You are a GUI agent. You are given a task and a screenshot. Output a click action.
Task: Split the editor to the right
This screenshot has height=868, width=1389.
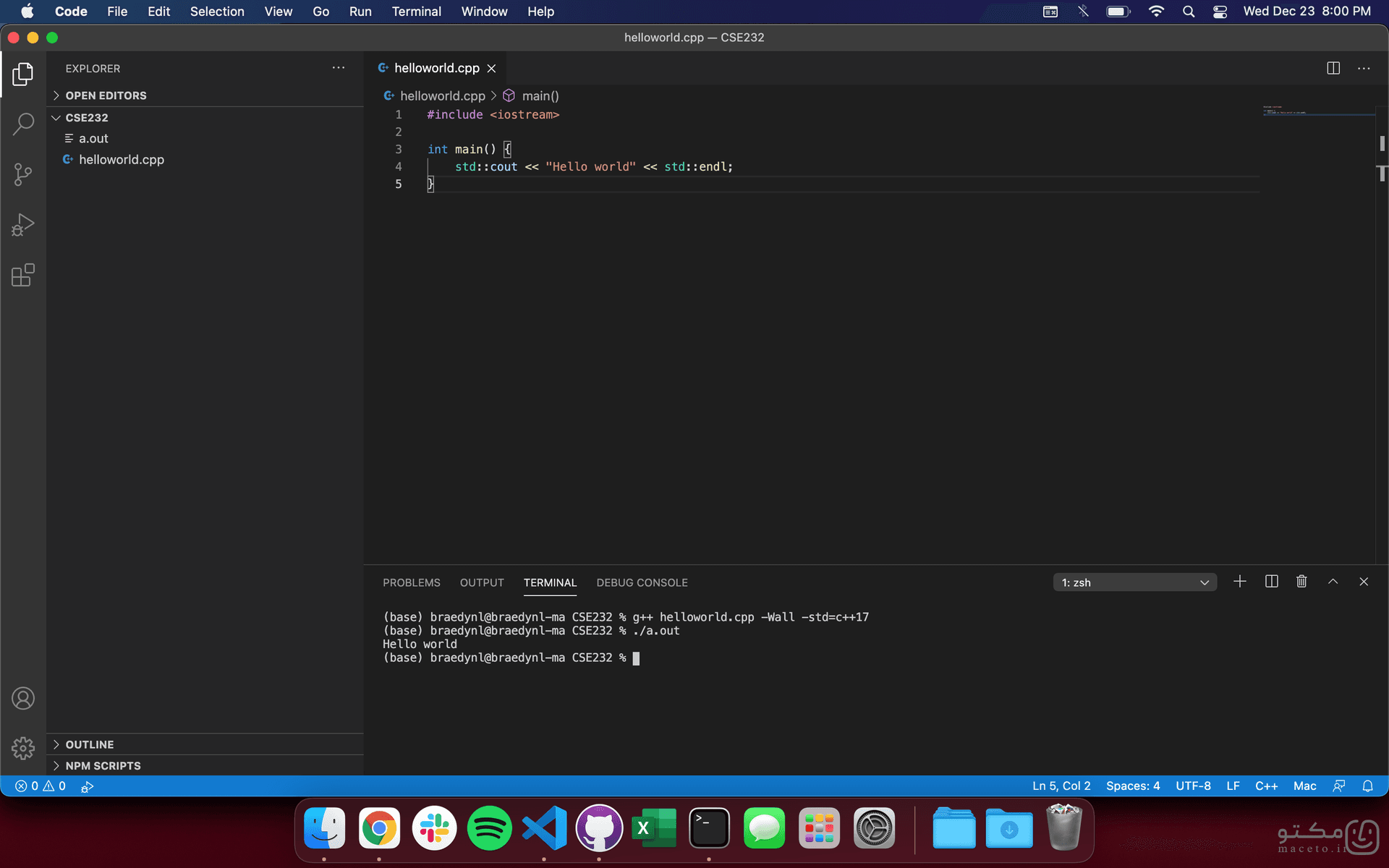click(1333, 68)
